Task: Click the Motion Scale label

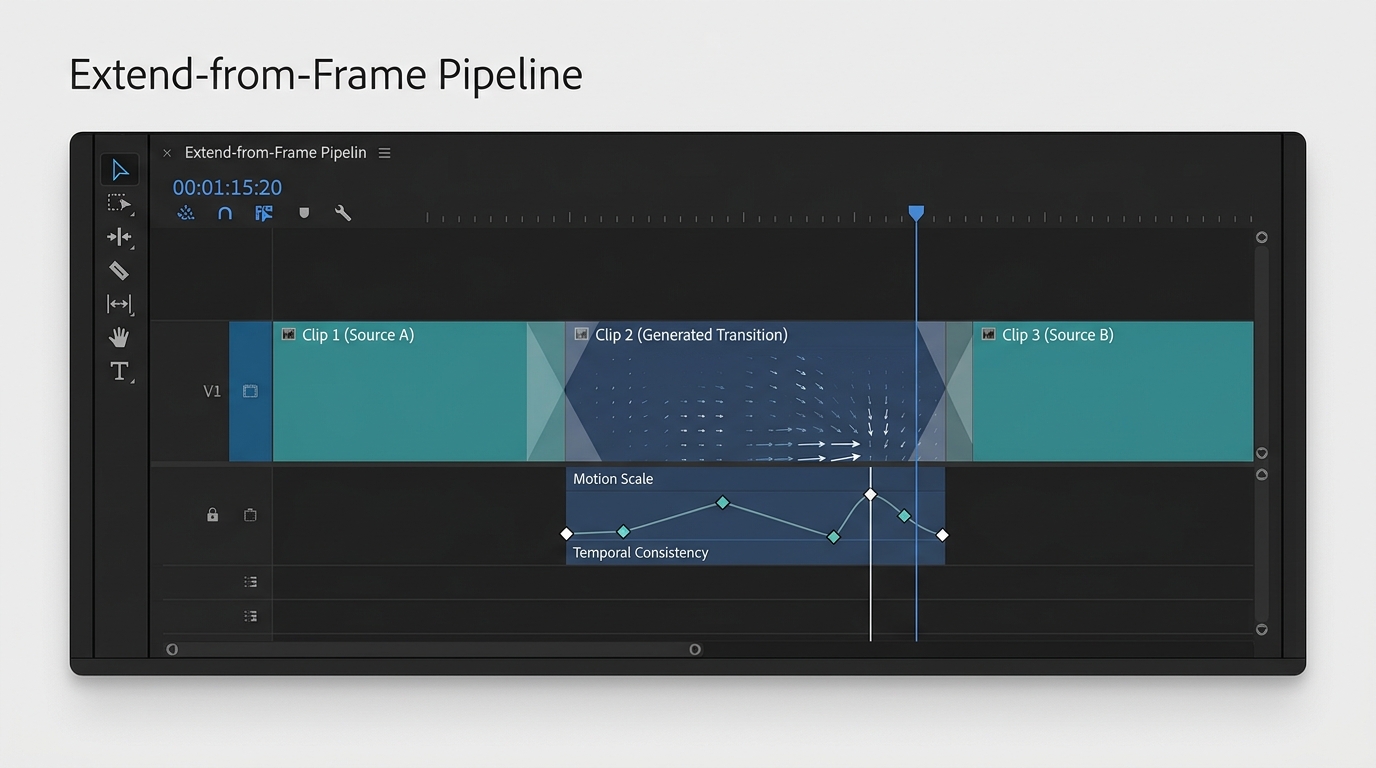Action: point(613,479)
